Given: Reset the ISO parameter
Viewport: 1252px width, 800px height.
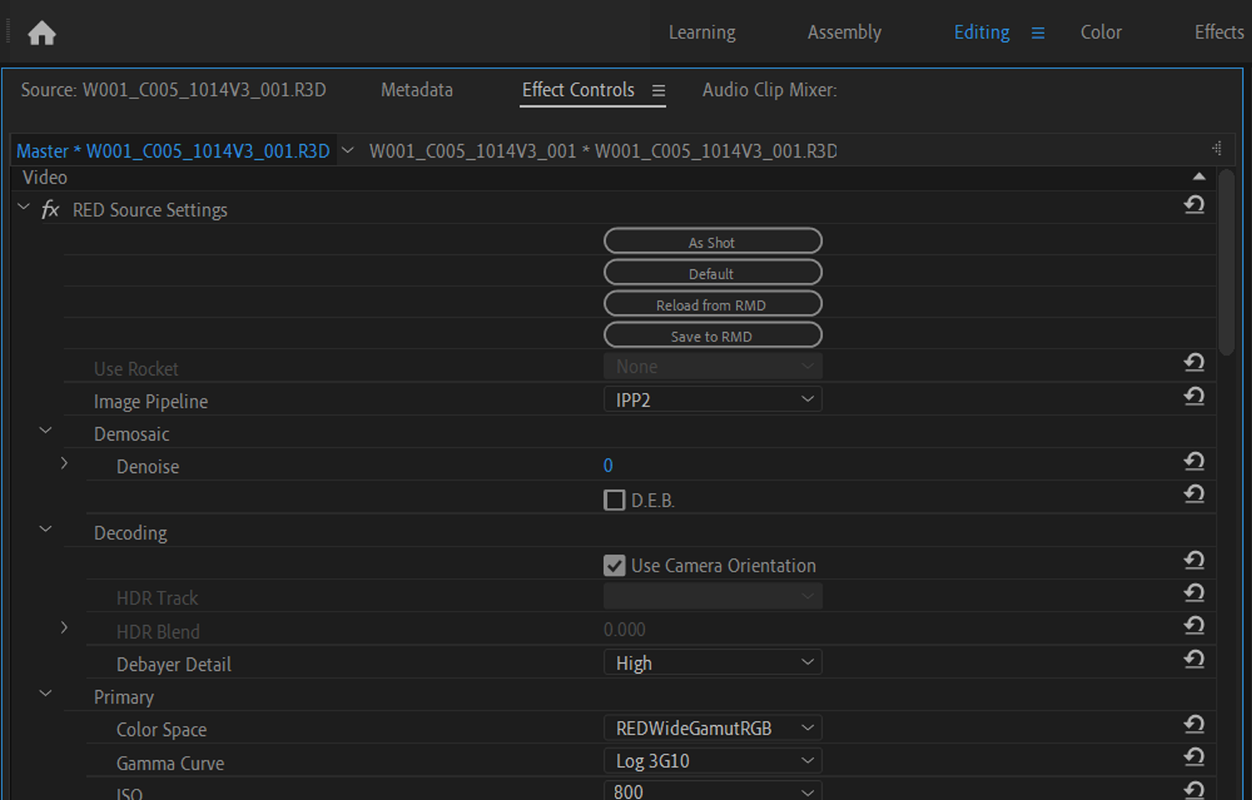Looking at the screenshot, I should pos(1194,790).
